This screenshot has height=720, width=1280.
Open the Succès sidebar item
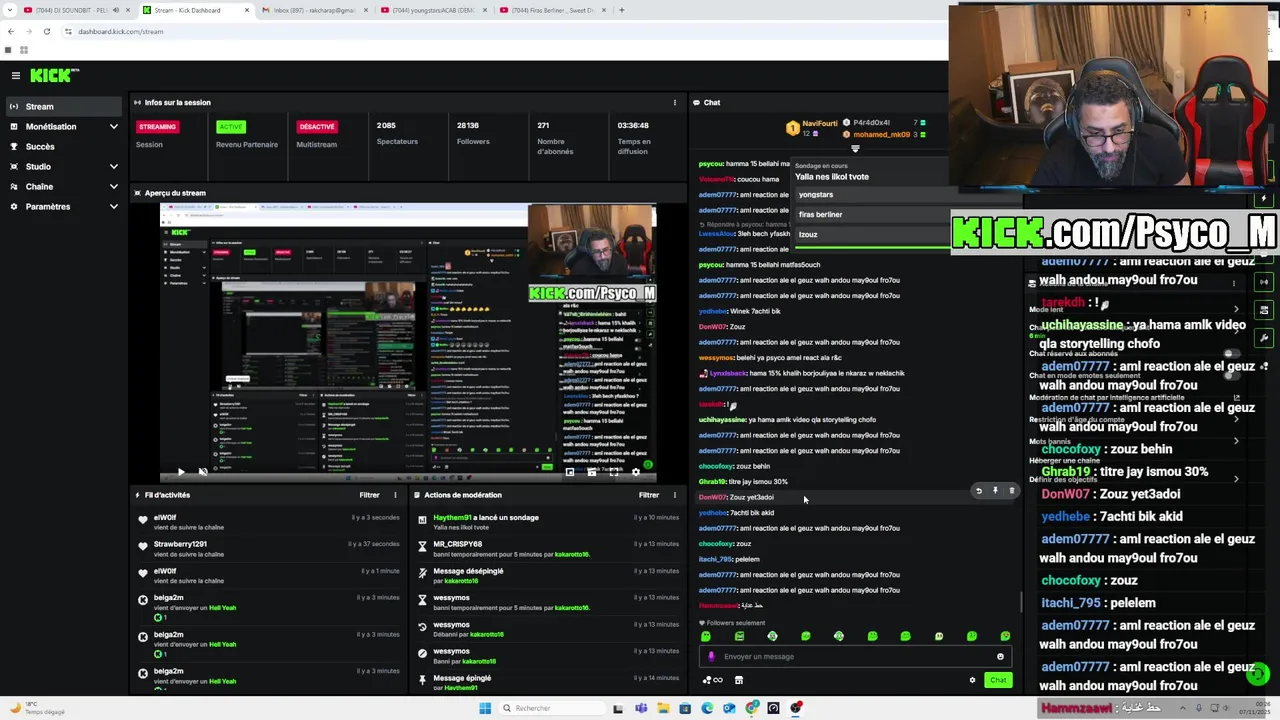point(64,147)
